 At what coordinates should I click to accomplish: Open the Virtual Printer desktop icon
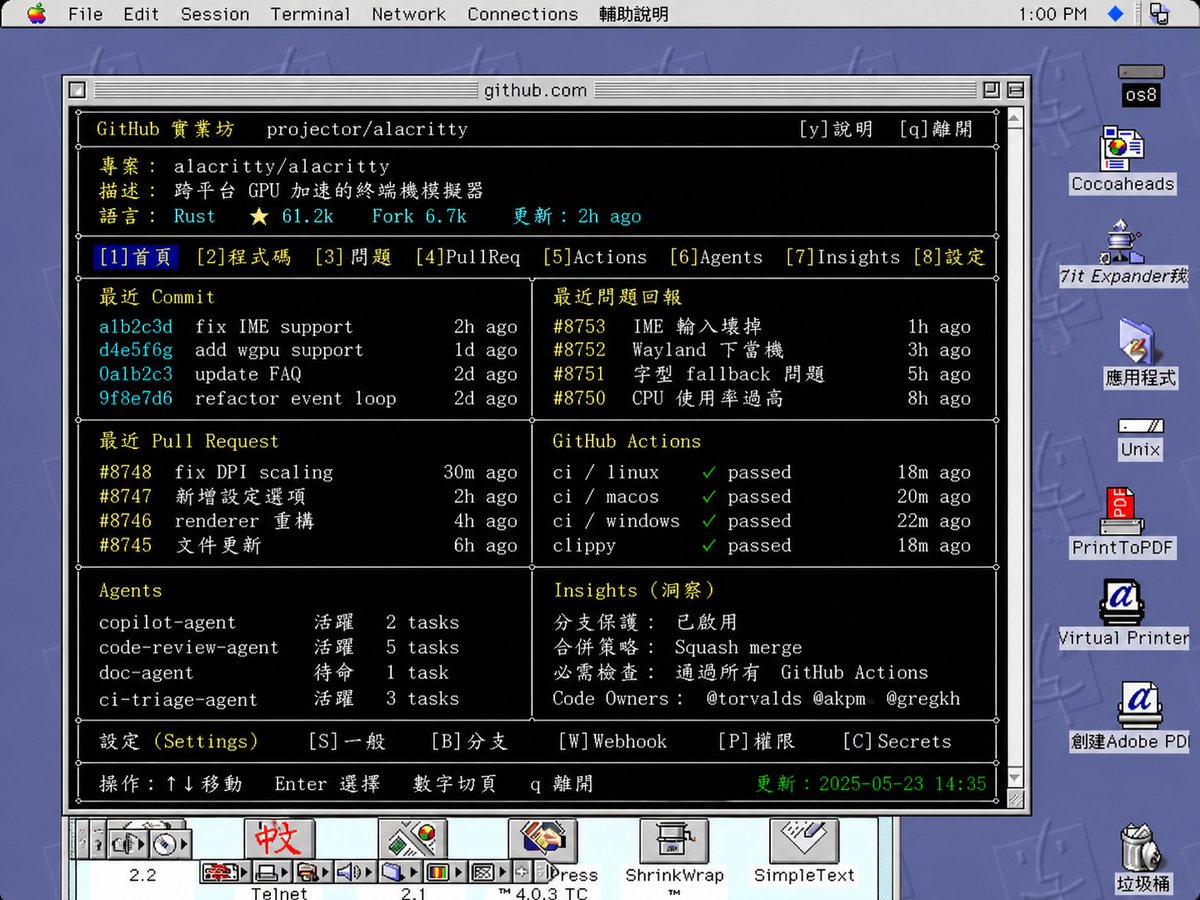point(1124,614)
